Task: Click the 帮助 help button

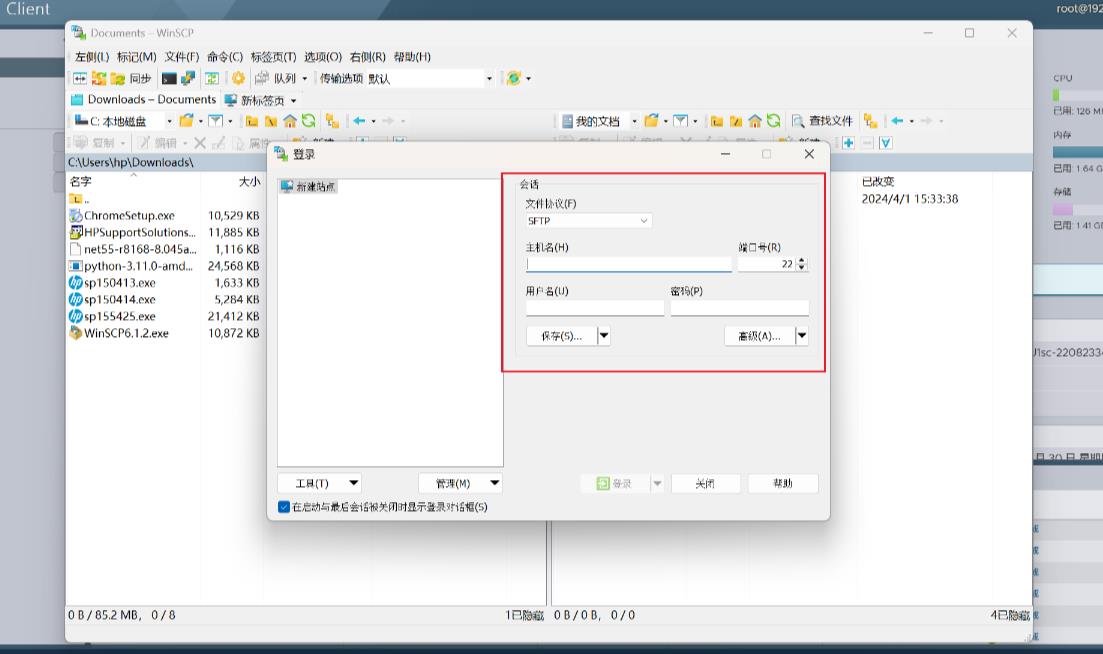Action: (783, 483)
